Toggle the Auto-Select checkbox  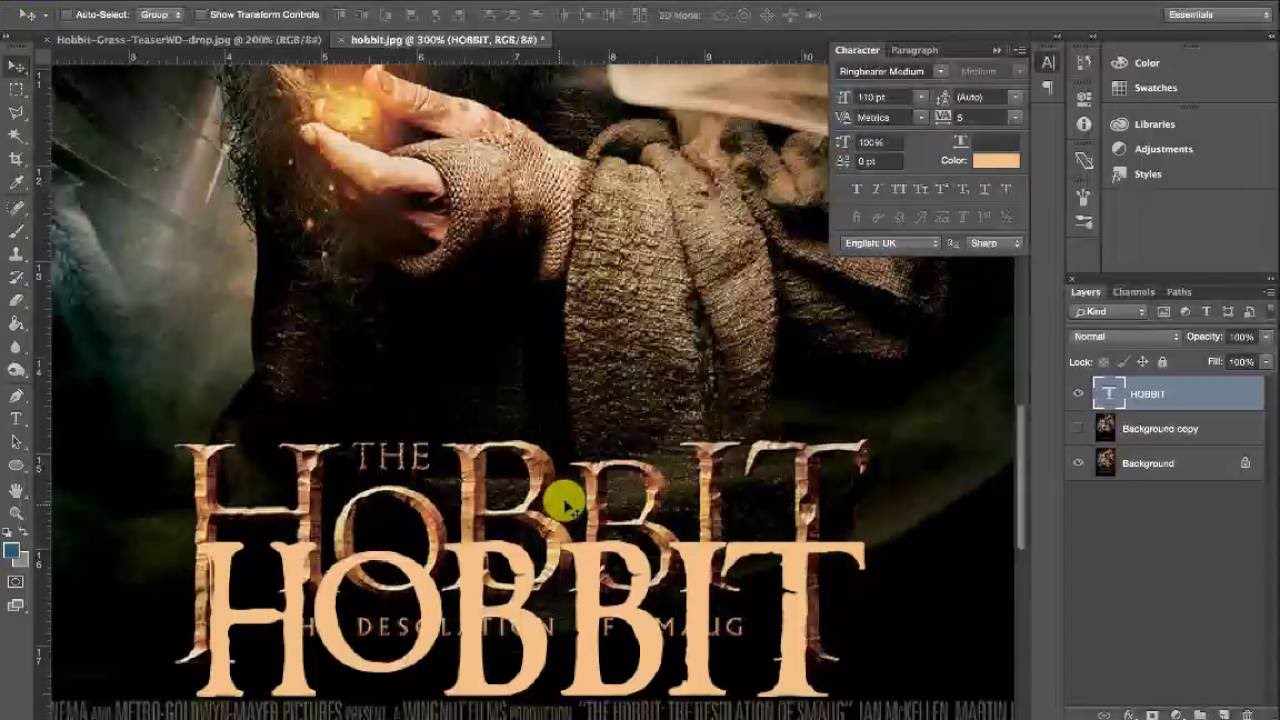pyautogui.click(x=66, y=15)
